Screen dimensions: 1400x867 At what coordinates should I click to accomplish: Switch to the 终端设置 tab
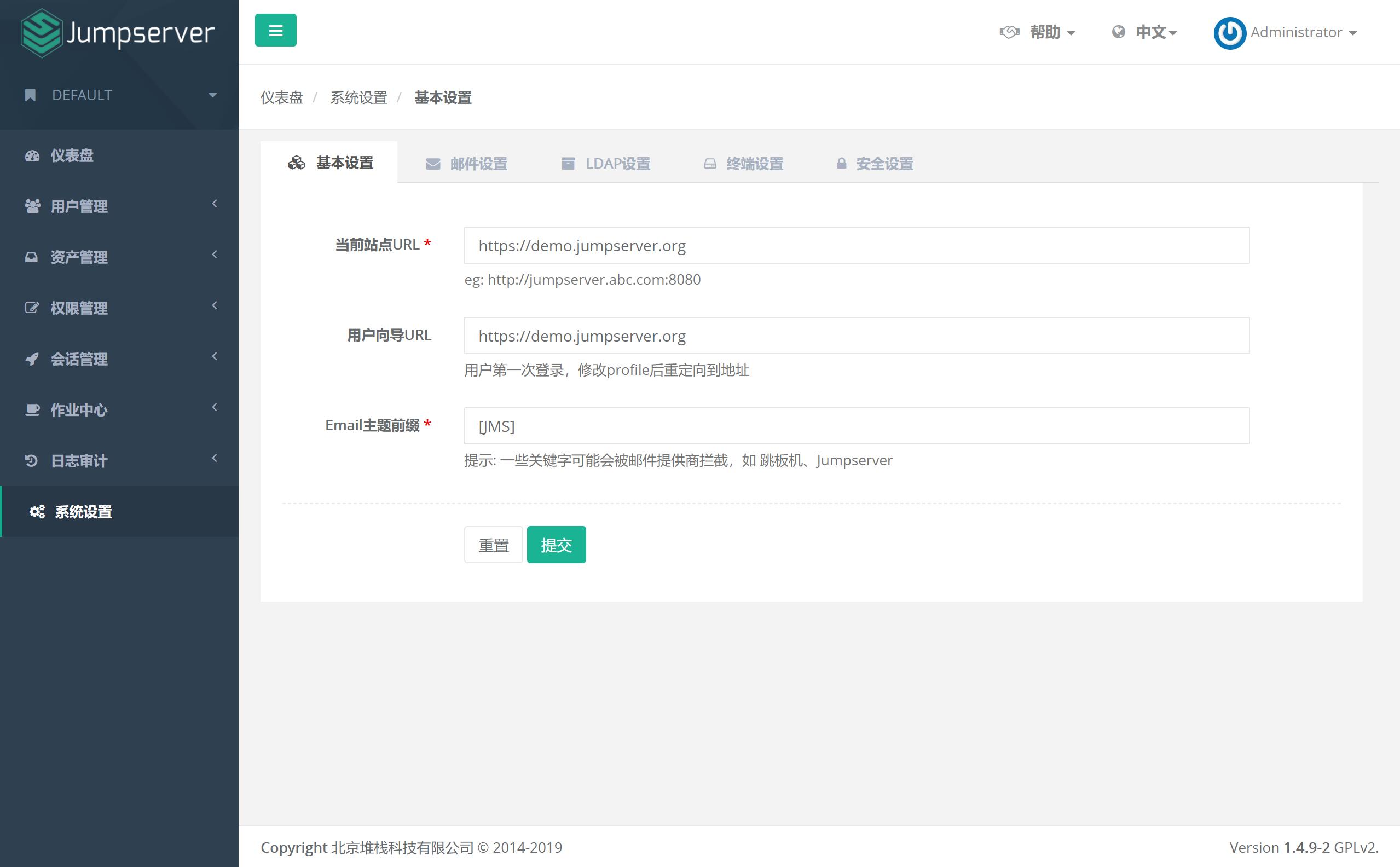743,164
